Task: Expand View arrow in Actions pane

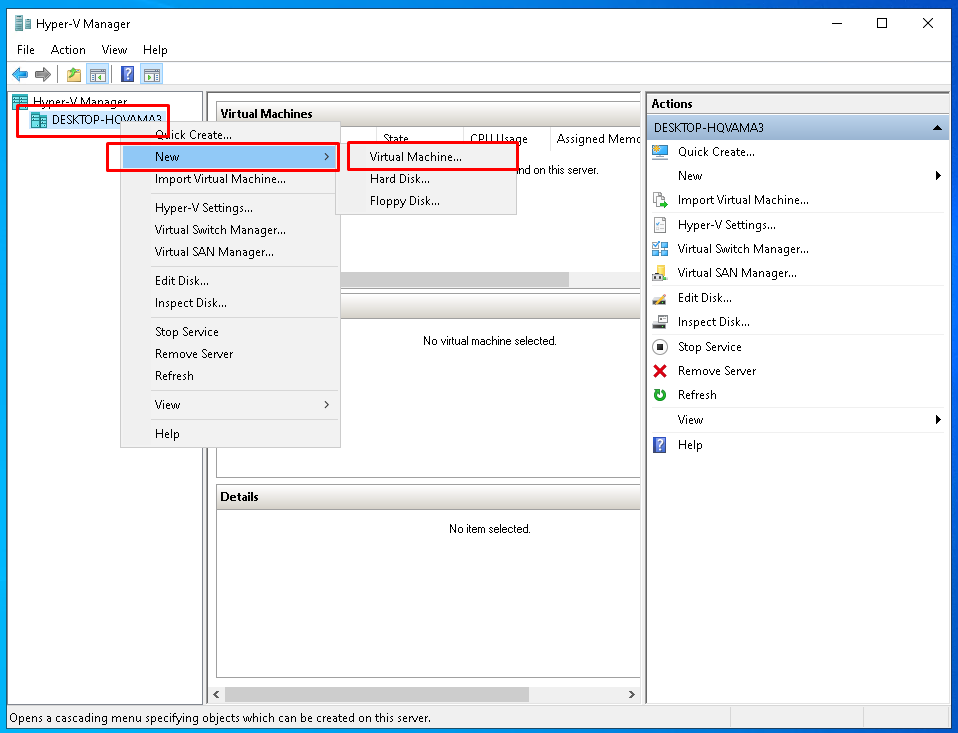Action: 938,420
